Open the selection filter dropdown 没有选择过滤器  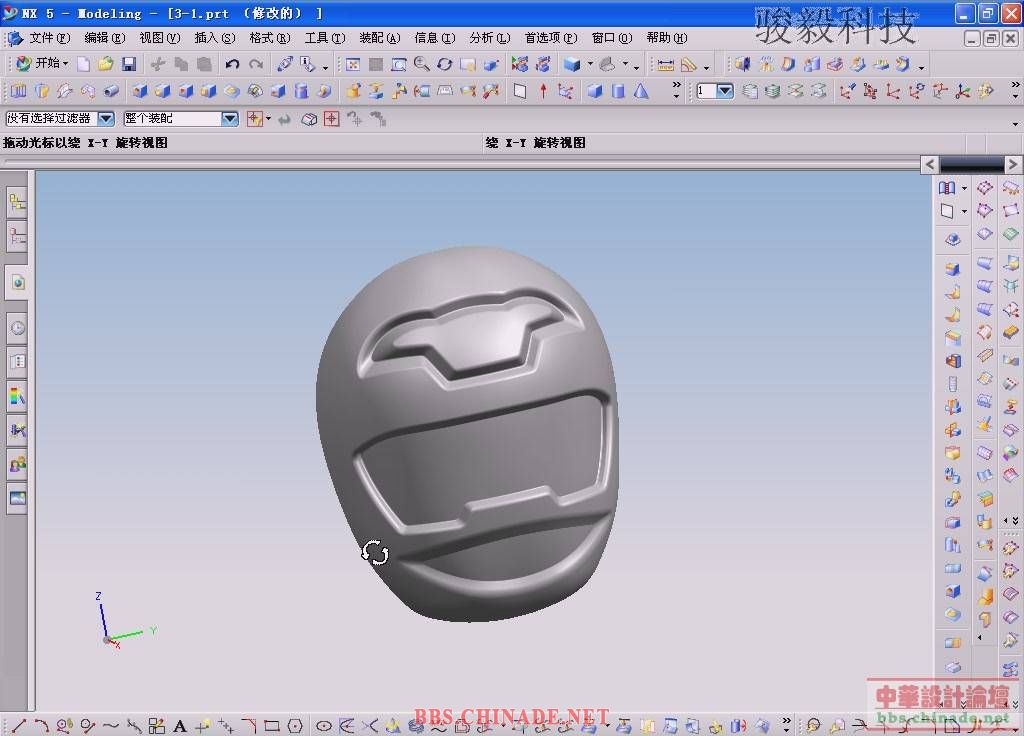[105, 119]
